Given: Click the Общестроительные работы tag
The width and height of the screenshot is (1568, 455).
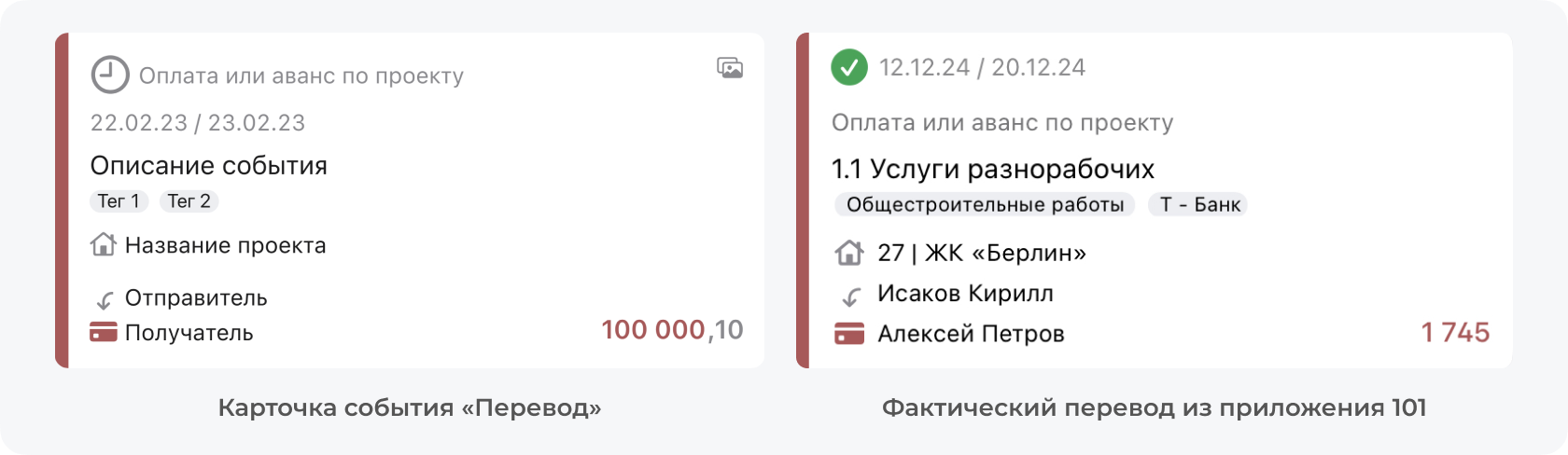Looking at the screenshot, I should pyautogui.click(x=985, y=205).
